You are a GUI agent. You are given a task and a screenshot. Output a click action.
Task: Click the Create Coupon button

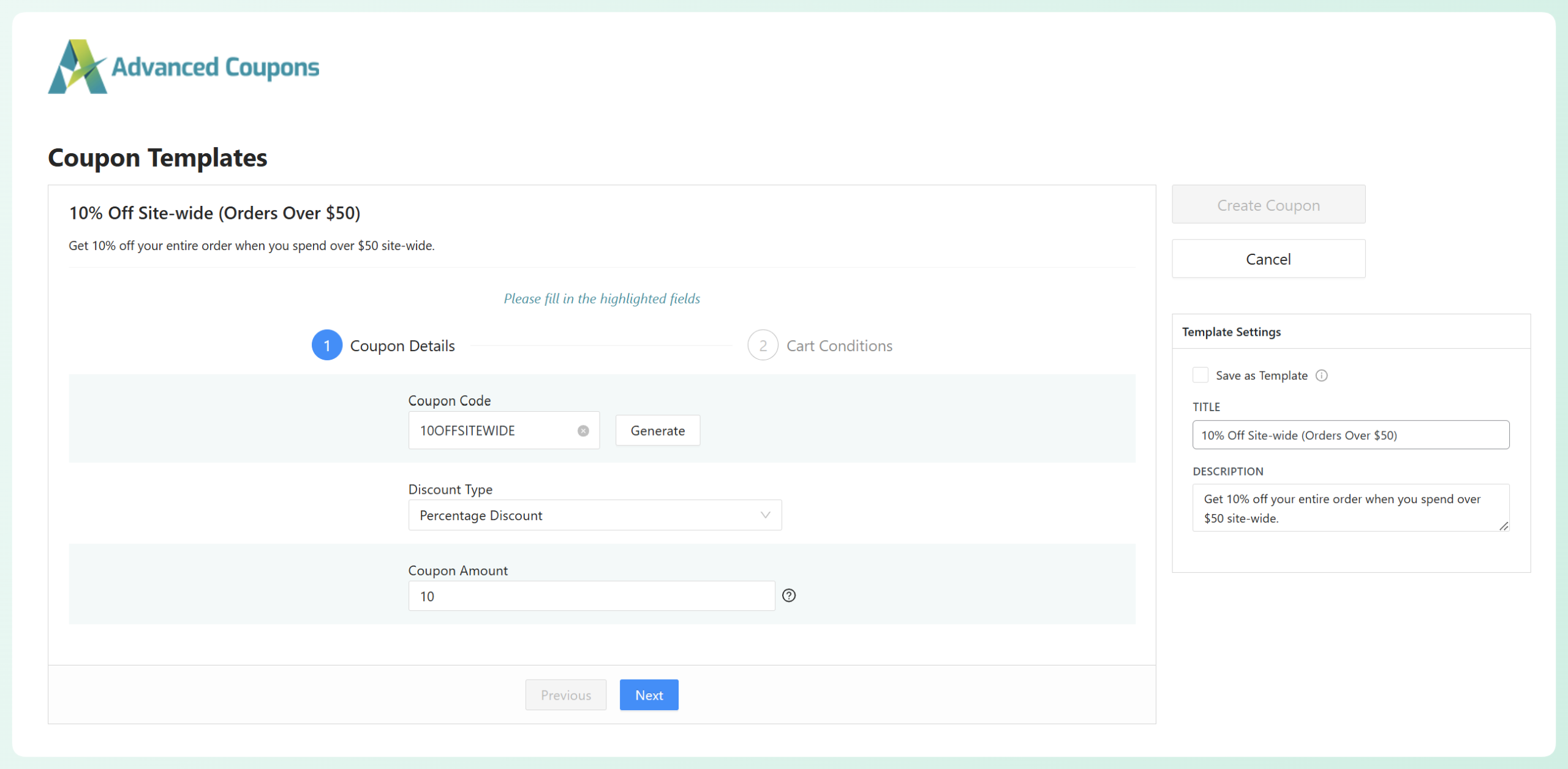(x=1268, y=205)
